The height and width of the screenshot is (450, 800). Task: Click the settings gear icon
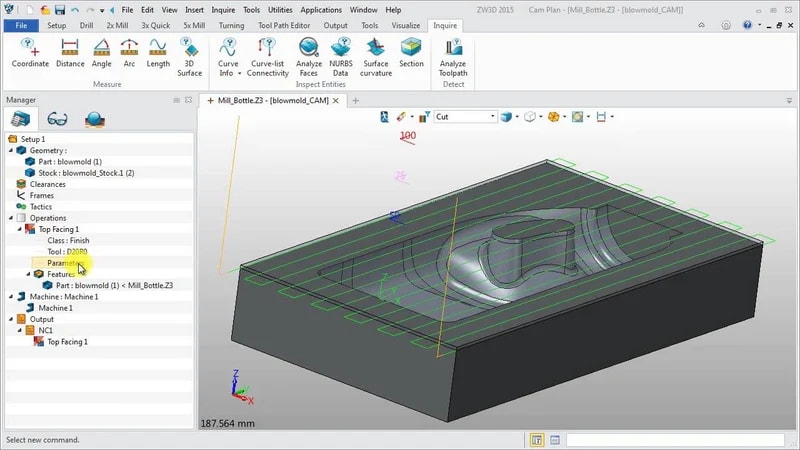[726, 25]
